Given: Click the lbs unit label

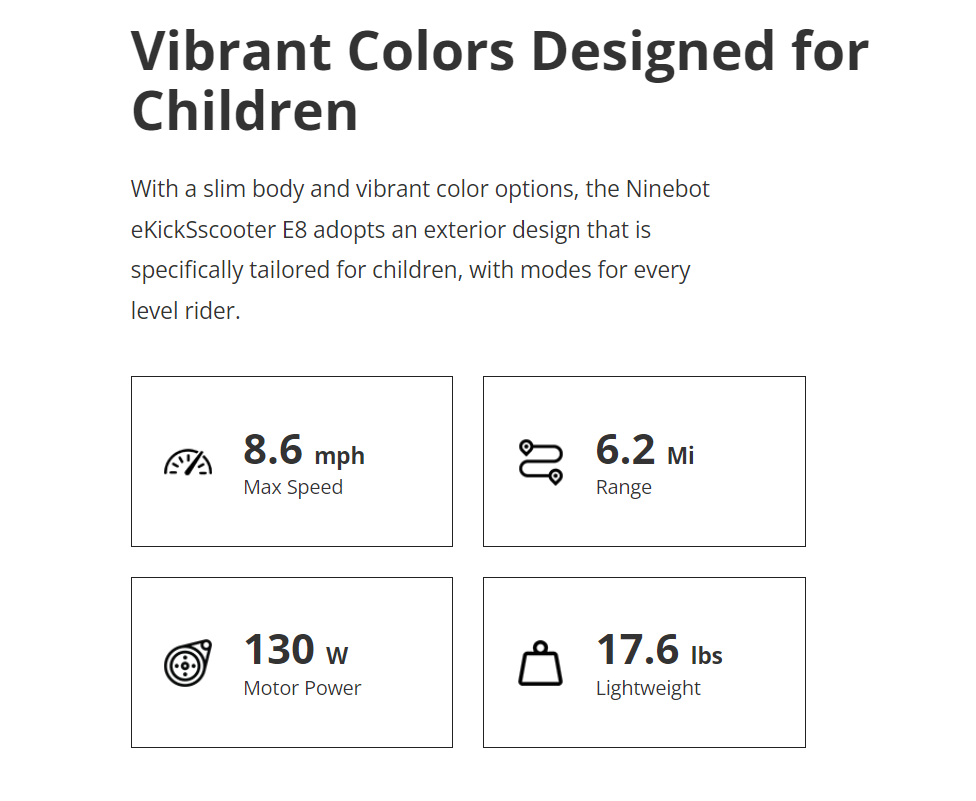Looking at the screenshot, I should 706,656.
